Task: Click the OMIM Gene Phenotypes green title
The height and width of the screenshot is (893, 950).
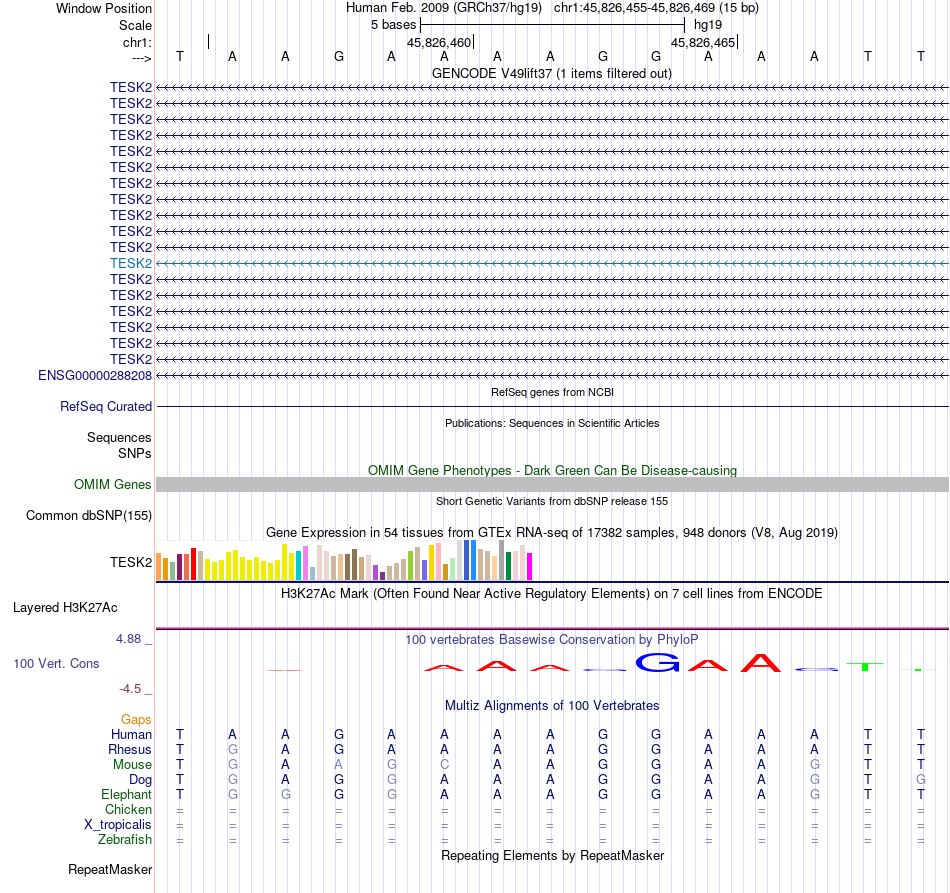Action: (552, 470)
